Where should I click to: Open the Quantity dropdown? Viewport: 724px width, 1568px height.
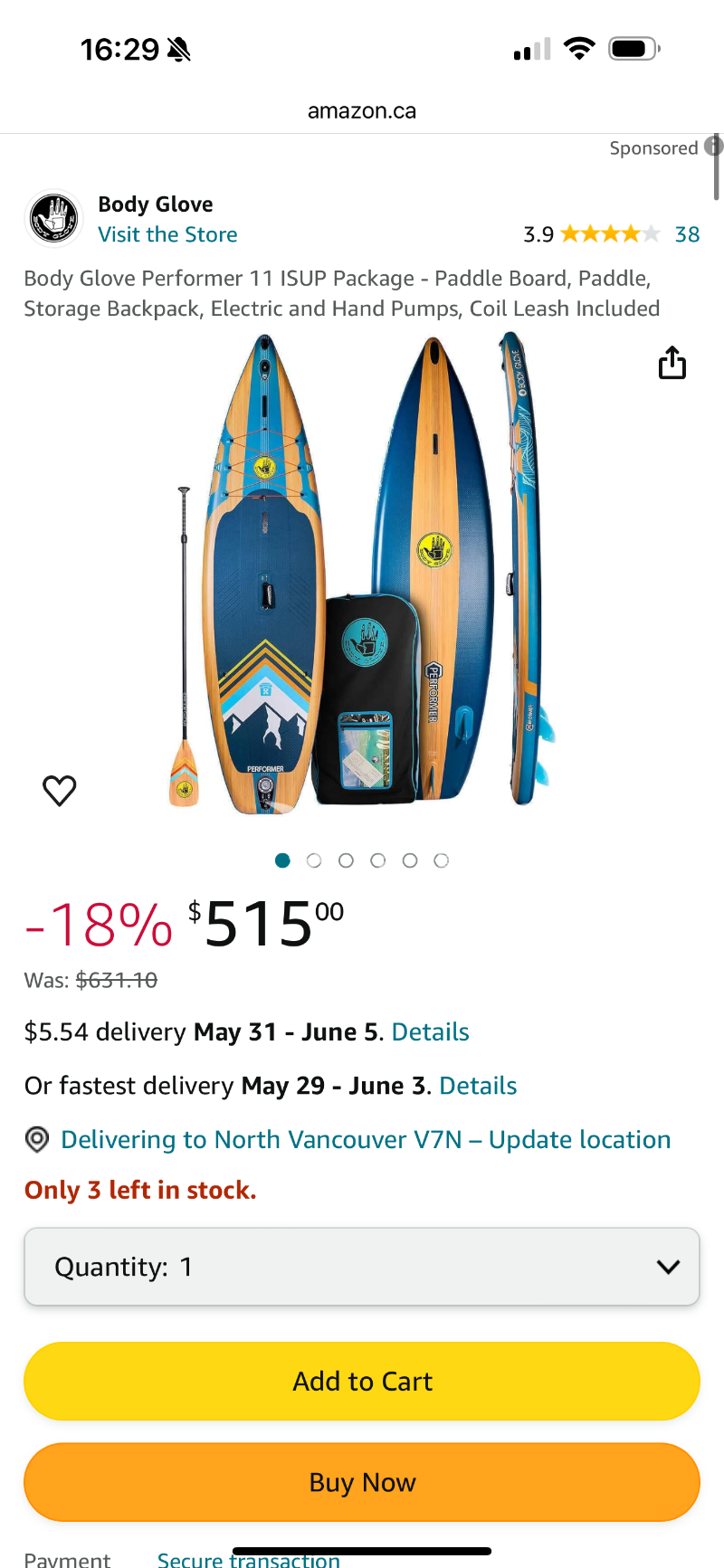(362, 1266)
